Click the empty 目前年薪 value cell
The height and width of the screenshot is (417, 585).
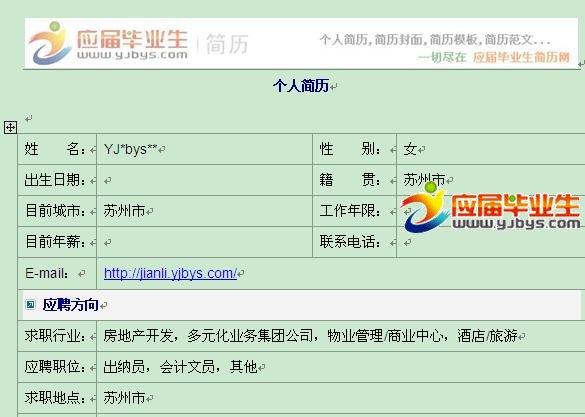204,242
